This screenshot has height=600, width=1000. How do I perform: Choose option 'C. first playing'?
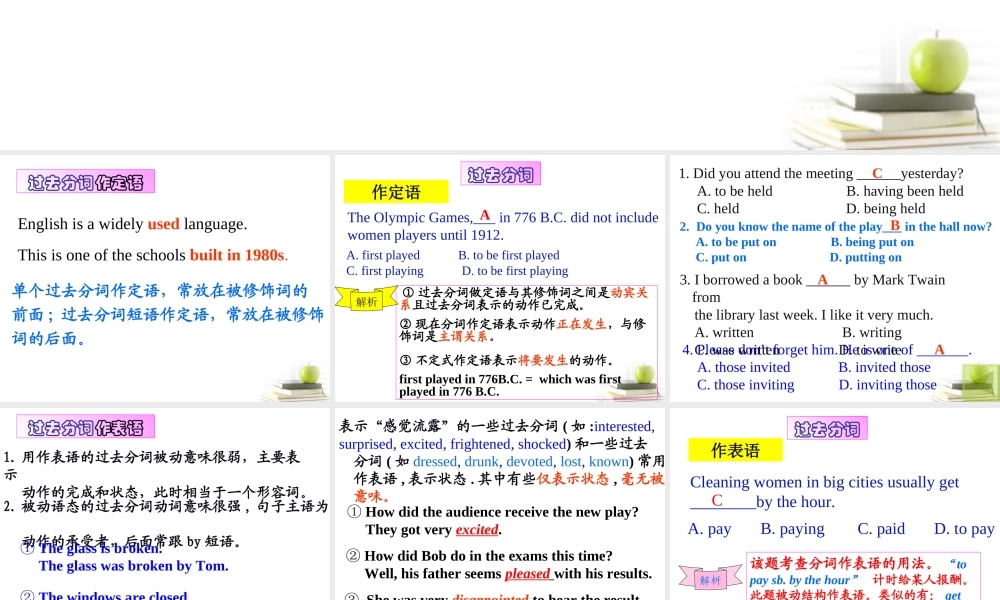(385, 270)
